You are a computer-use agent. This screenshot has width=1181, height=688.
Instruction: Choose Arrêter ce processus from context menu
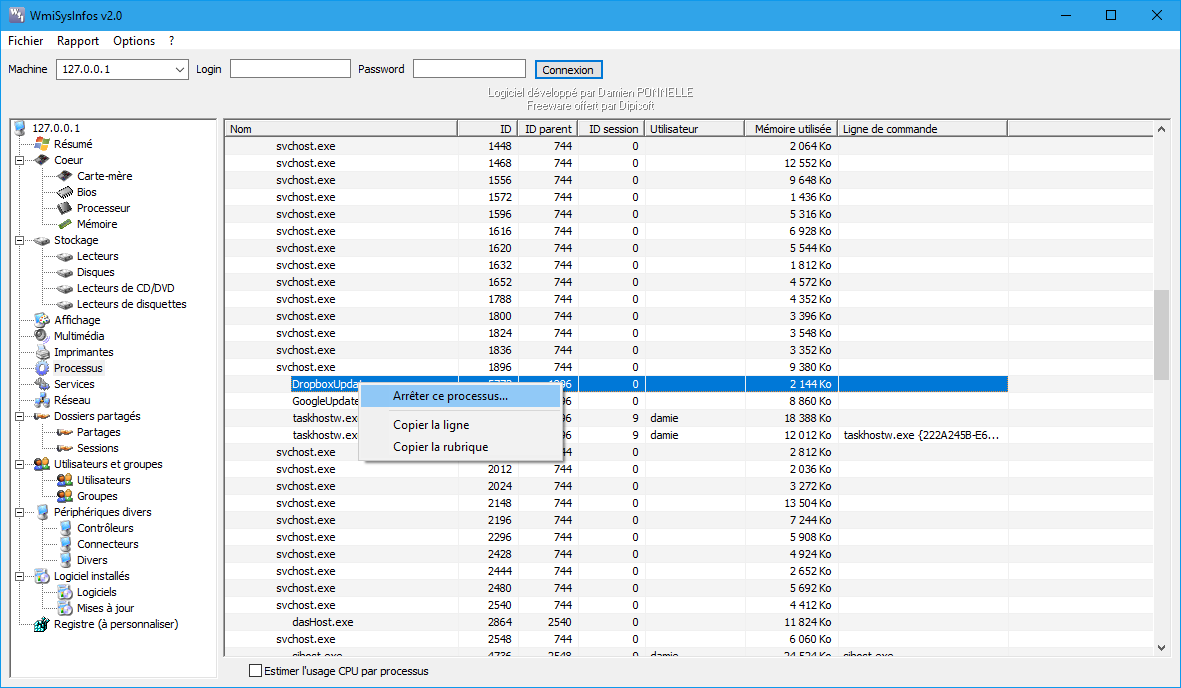(x=450, y=396)
